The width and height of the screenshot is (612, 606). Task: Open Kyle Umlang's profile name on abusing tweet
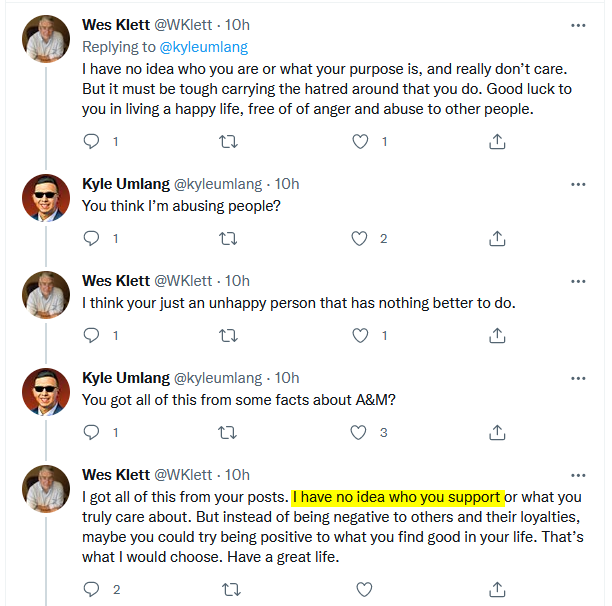tap(126, 184)
